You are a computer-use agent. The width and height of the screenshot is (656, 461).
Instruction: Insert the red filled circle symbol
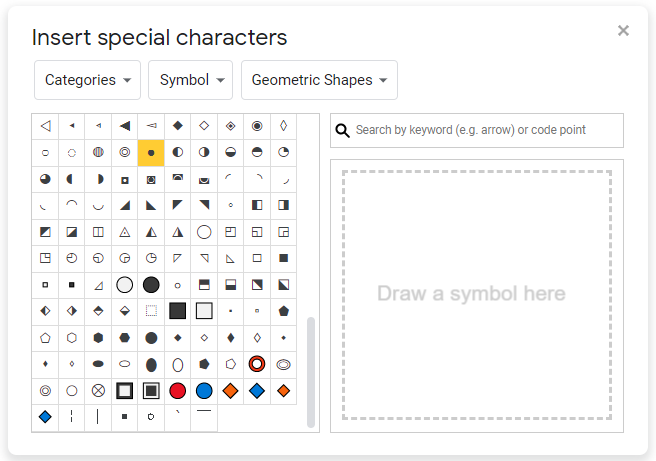coord(177,390)
